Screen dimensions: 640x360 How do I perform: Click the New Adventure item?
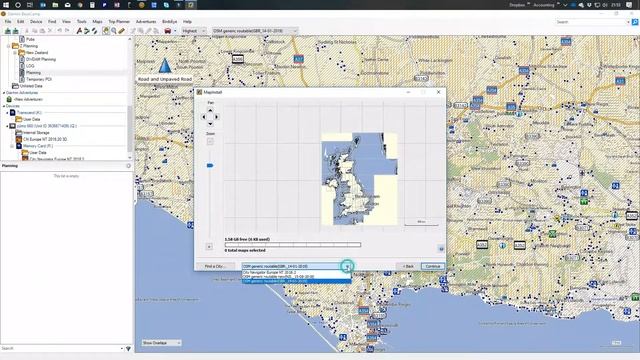pyautogui.click(x=28, y=99)
